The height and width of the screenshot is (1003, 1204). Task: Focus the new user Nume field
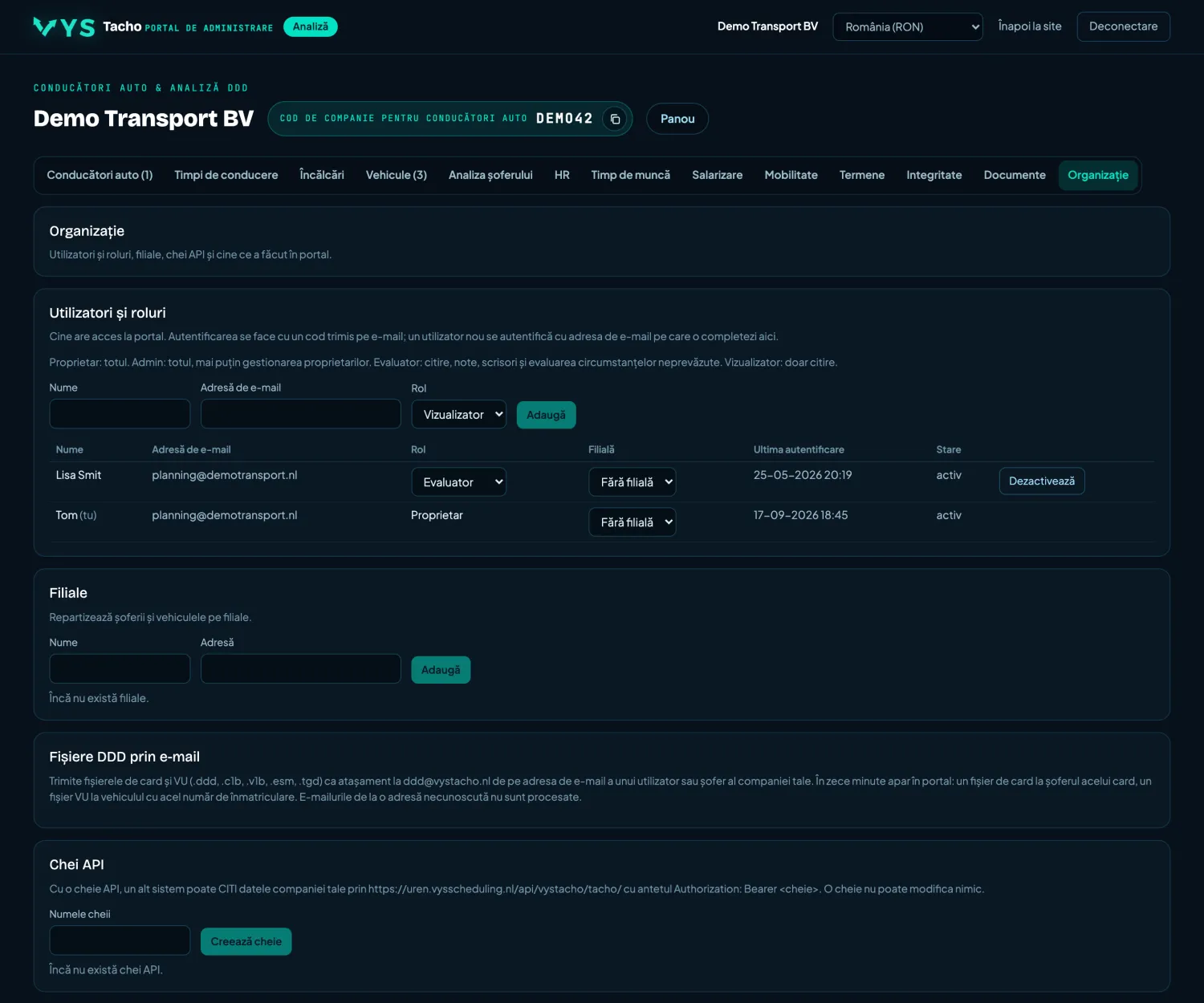coord(120,414)
